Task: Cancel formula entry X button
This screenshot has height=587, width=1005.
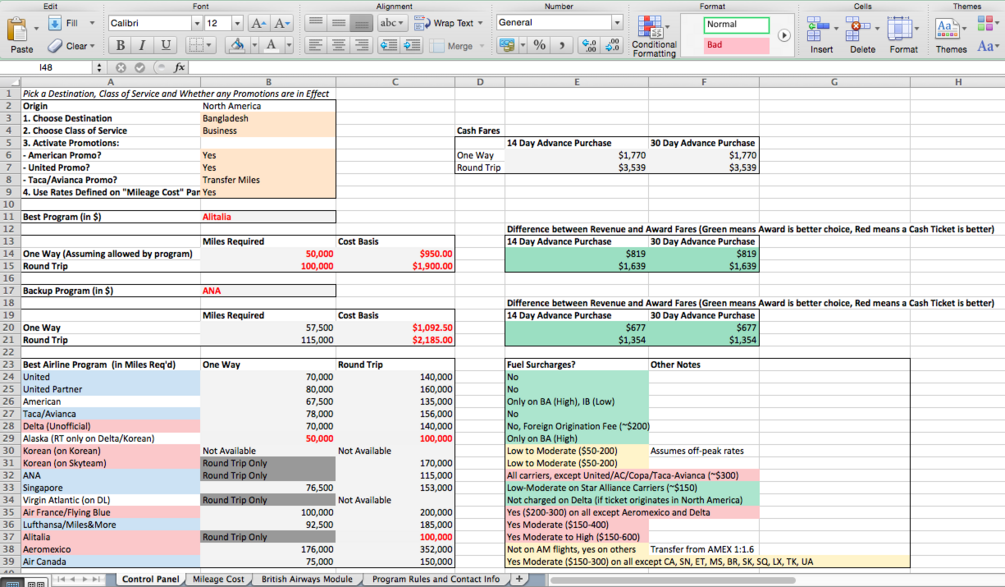Action: (120, 67)
